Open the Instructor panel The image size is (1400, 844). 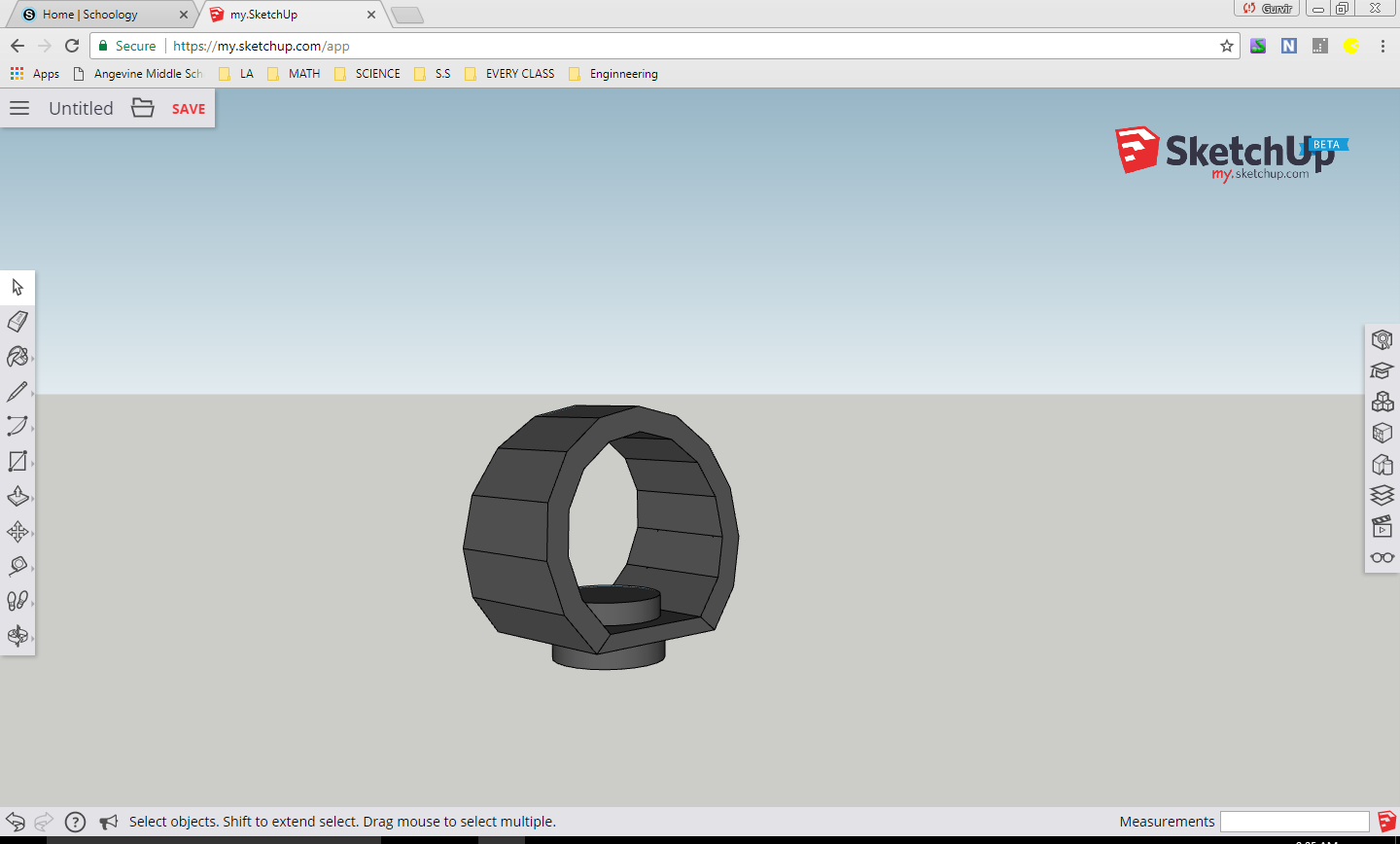coord(1382,370)
